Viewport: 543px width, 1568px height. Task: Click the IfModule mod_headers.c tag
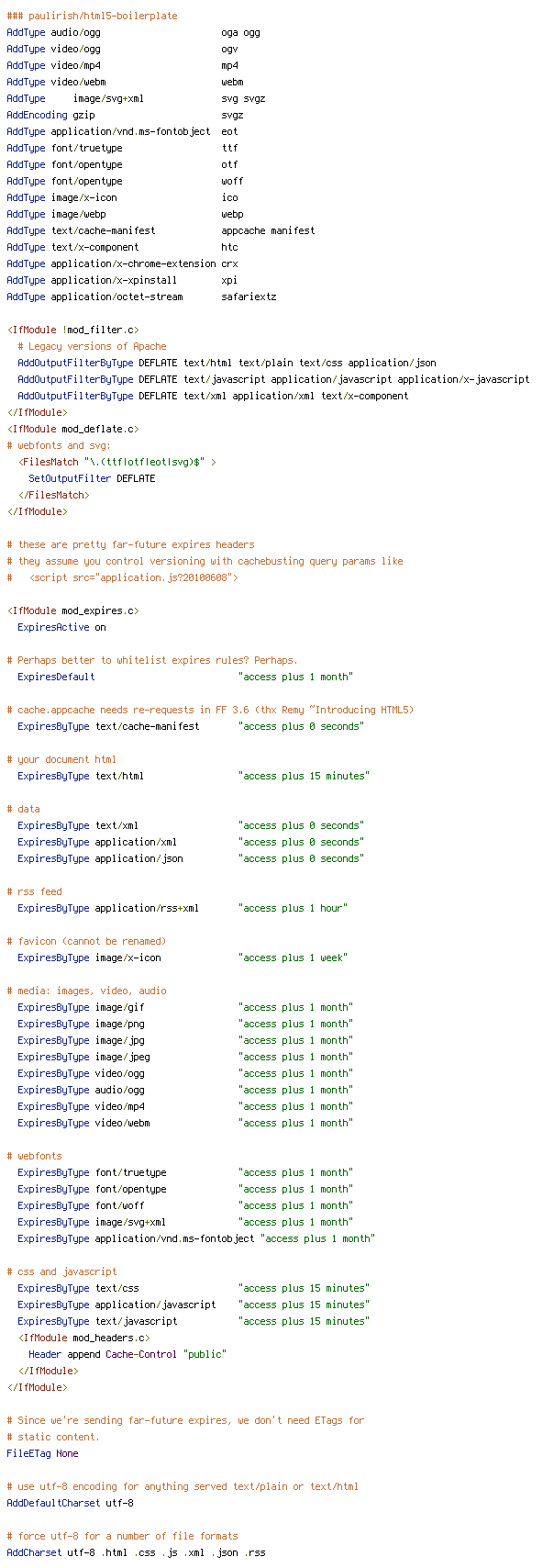[84, 1338]
